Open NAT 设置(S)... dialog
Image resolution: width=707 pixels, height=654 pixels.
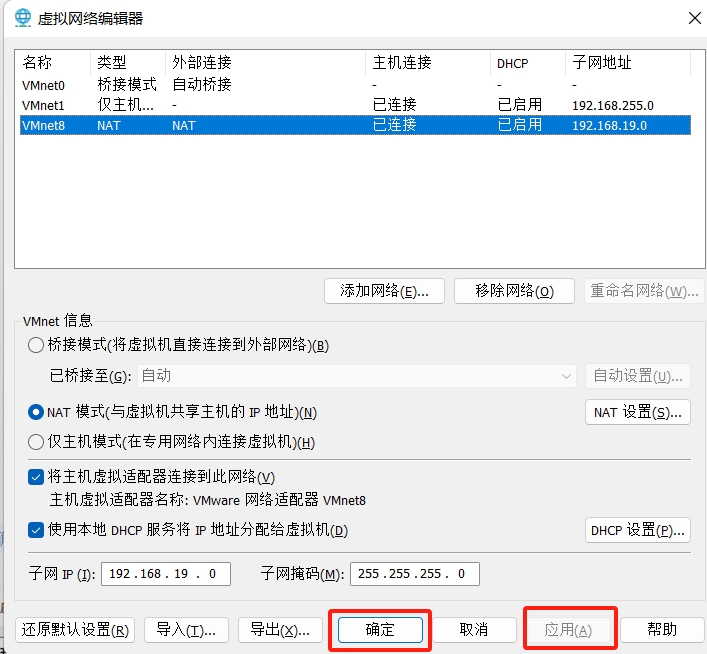click(638, 412)
